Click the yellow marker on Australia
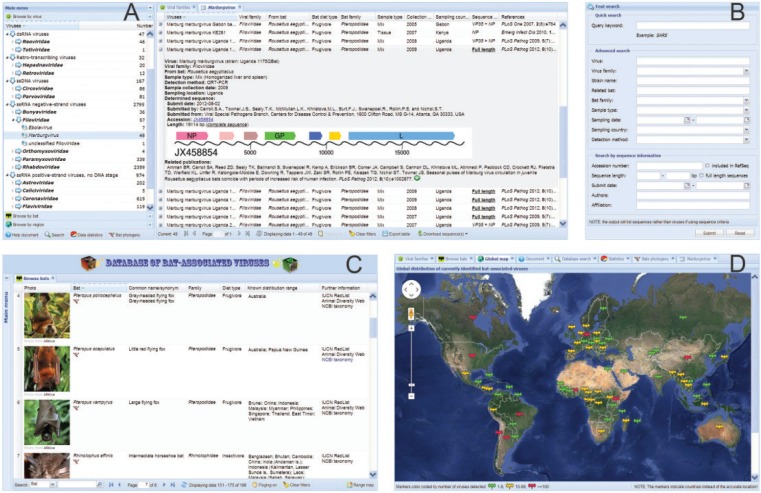 pos(719,427)
